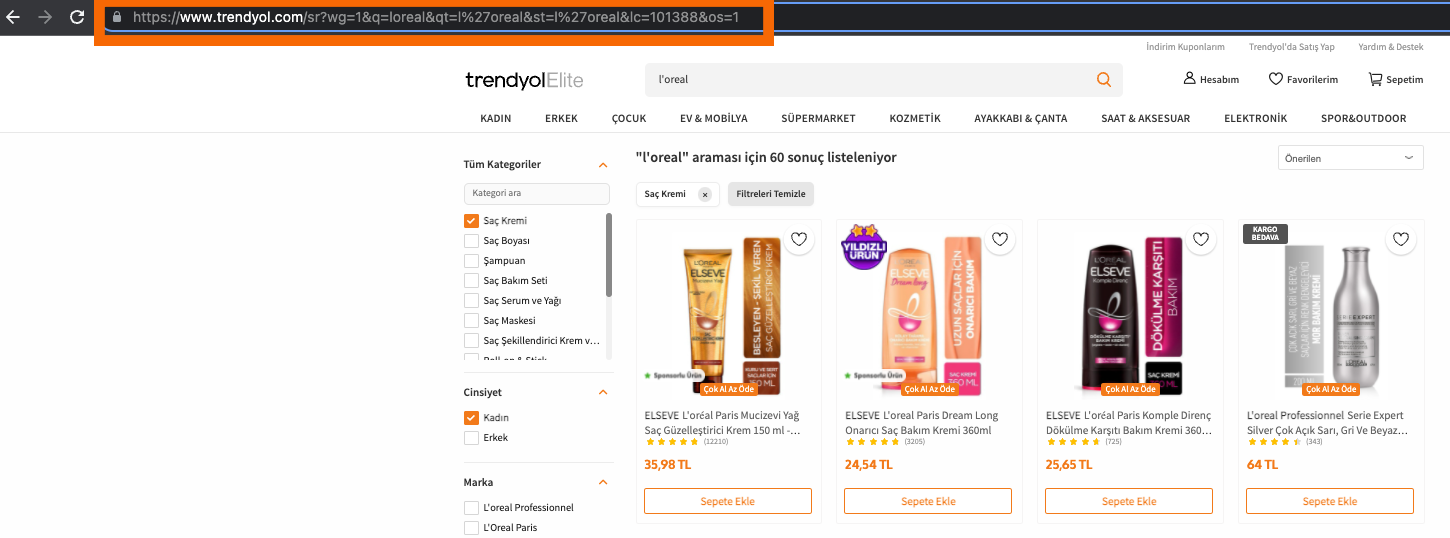Collapse the Tüm Kategoriler section
Image resolution: width=1450 pixels, height=538 pixels.
602,165
